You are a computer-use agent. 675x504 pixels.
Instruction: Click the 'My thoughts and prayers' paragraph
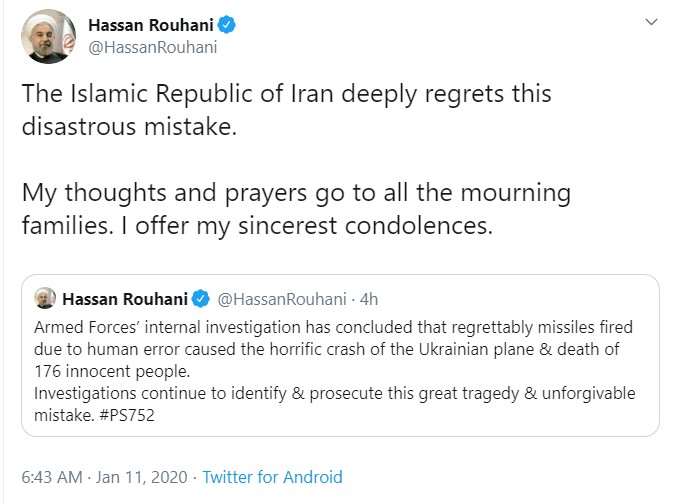[296, 209]
